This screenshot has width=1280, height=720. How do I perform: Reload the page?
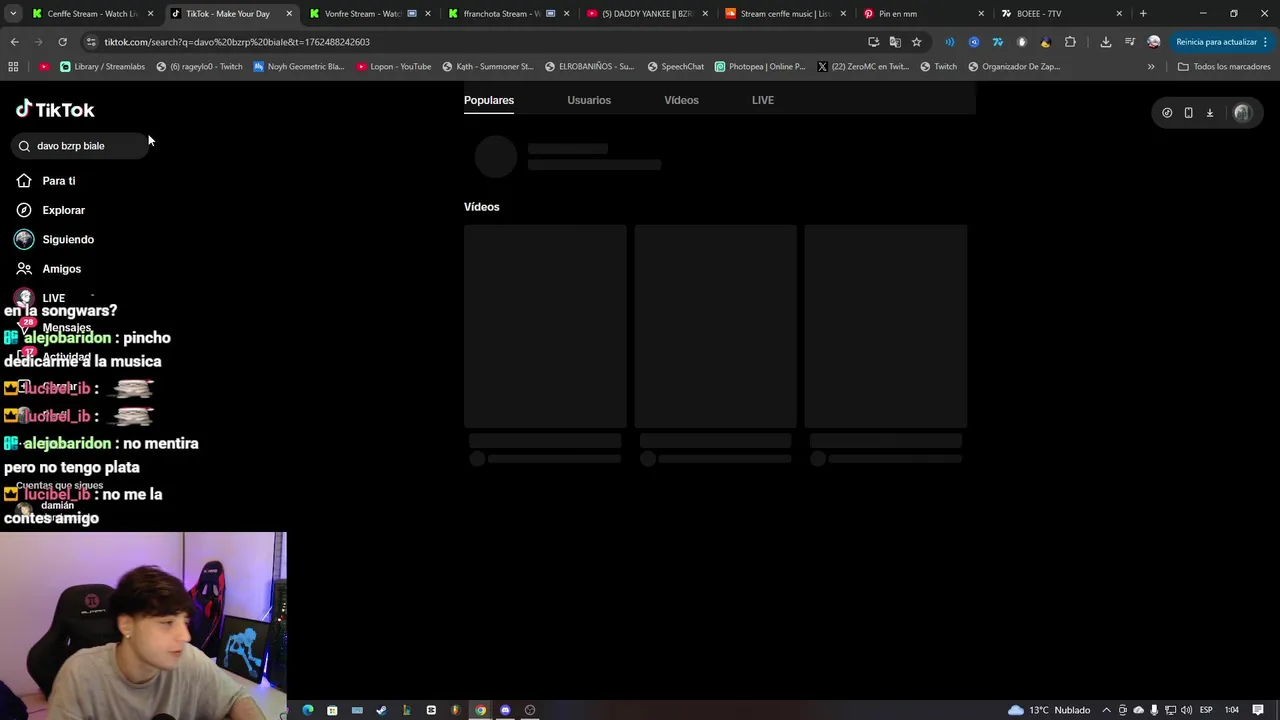click(62, 42)
